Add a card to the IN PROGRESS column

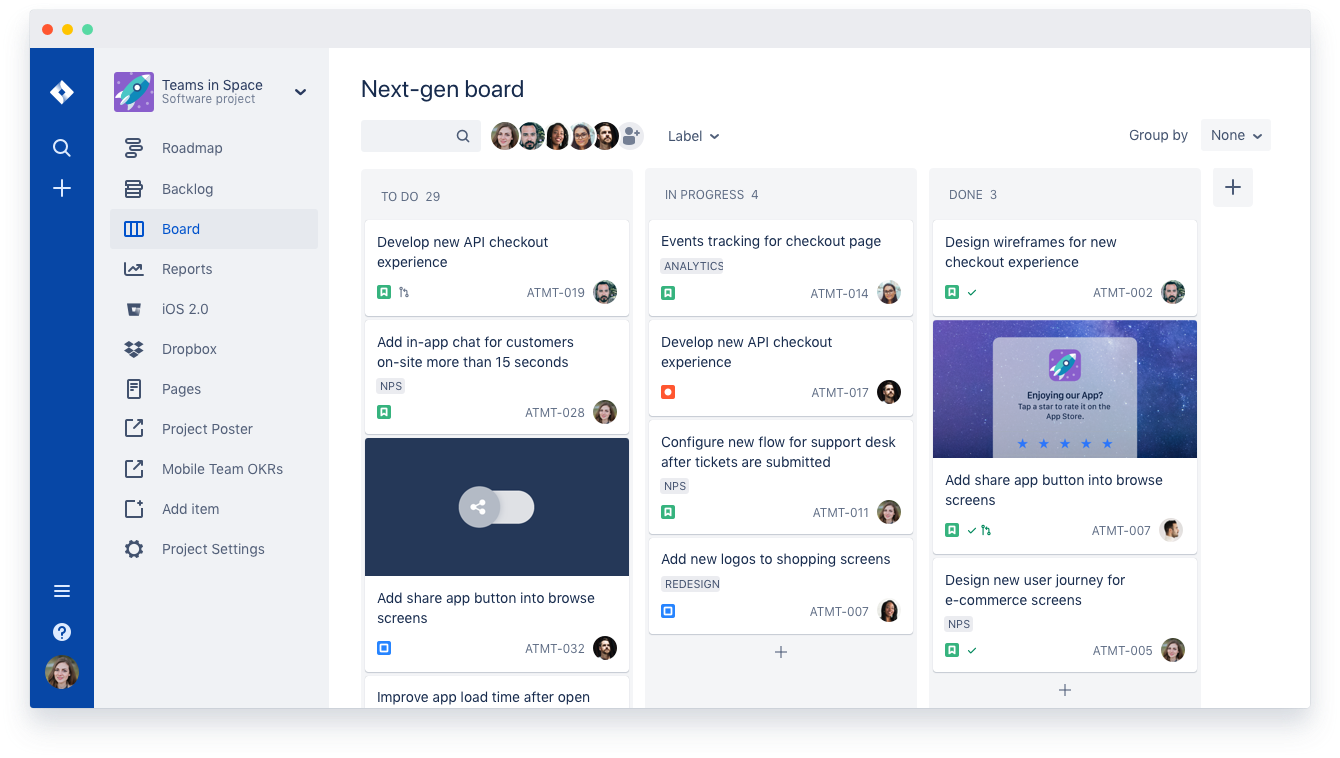point(780,651)
